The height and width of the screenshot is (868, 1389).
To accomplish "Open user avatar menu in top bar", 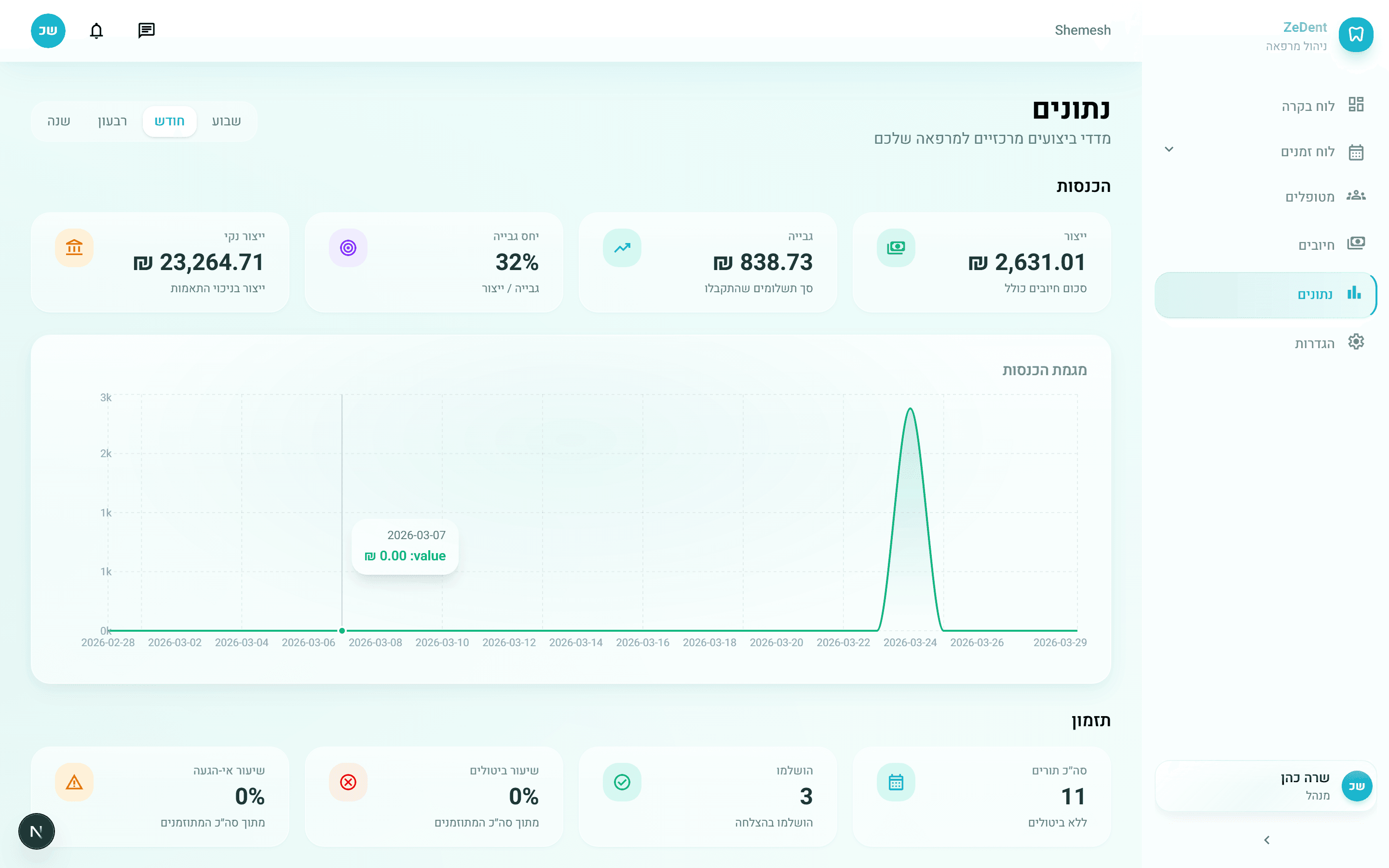I will click(x=48, y=30).
